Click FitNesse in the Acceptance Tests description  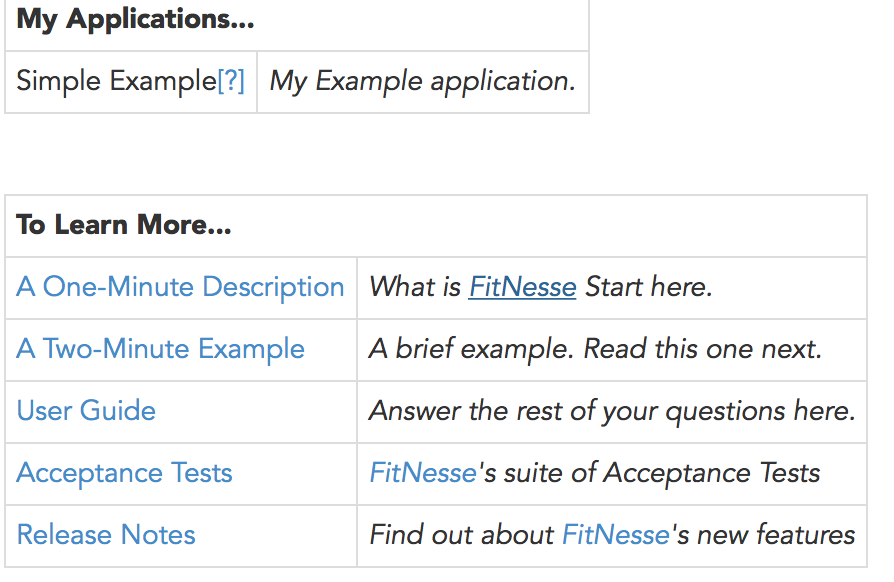(x=422, y=473)
